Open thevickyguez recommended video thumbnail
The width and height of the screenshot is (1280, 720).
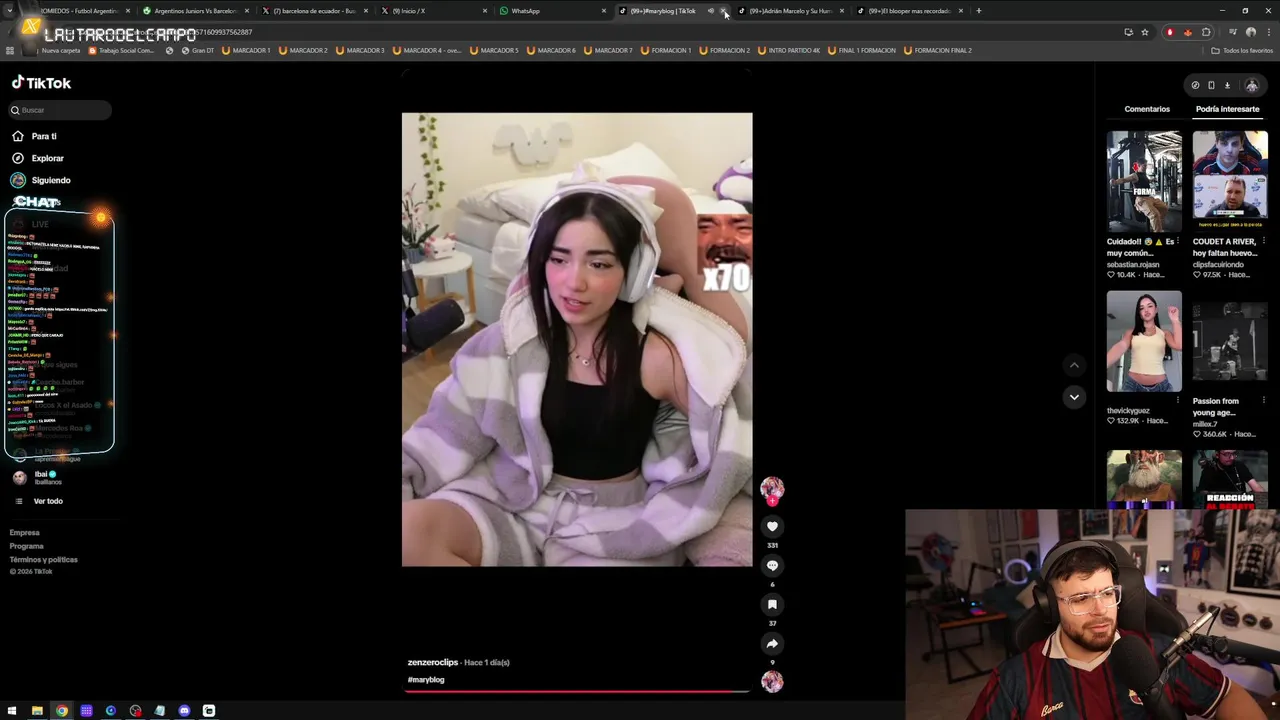pos(1144,341)
